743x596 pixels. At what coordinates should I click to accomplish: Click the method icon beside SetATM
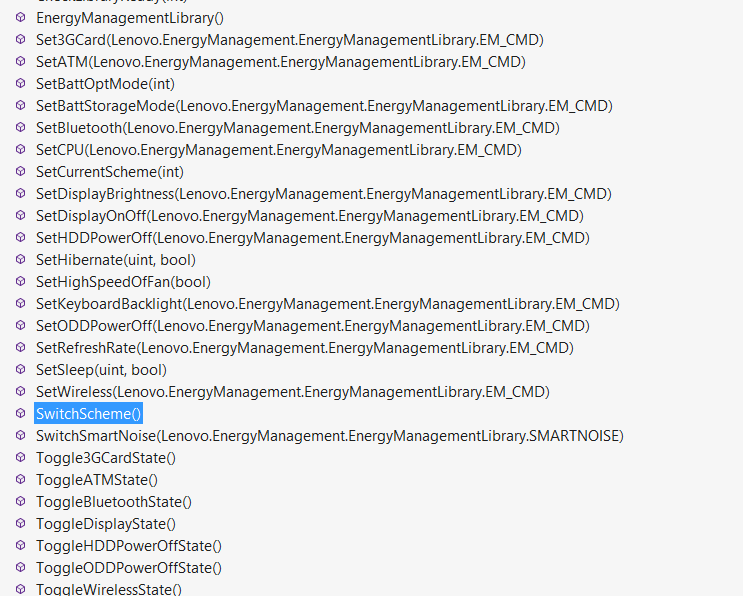20,62
